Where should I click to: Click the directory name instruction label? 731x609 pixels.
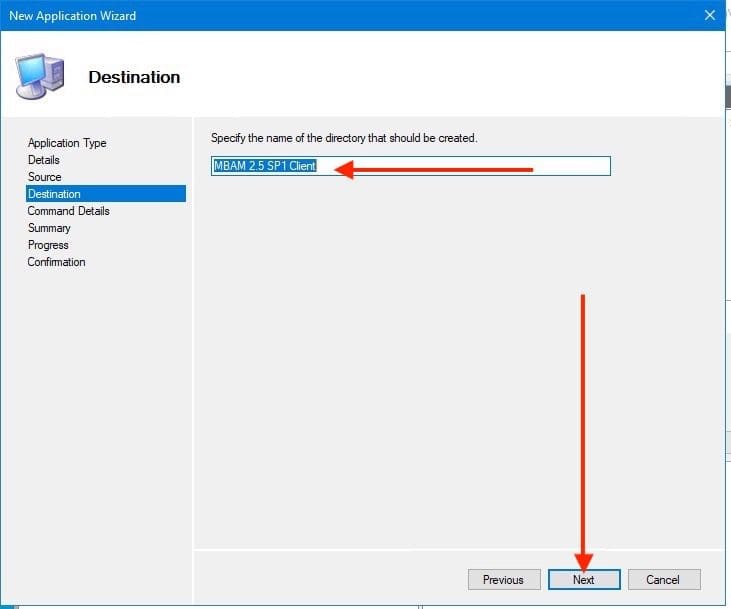coord(344,138)
